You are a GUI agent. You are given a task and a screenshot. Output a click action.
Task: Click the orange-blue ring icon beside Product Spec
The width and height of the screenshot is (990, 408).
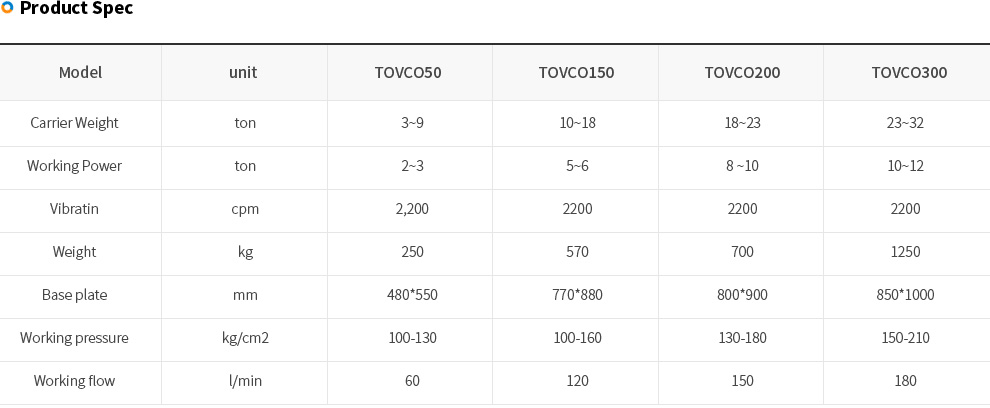point(7,8)
